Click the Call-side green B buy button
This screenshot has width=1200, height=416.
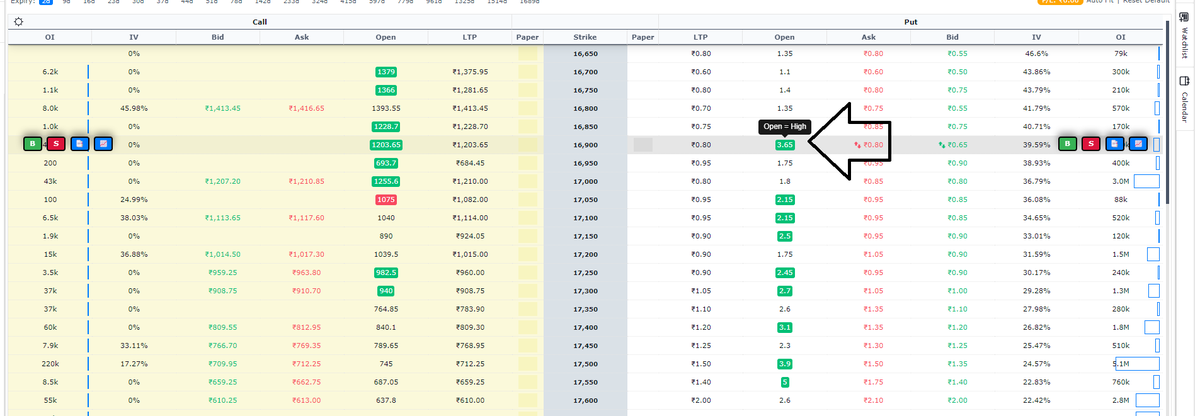(x=33, y=144)
